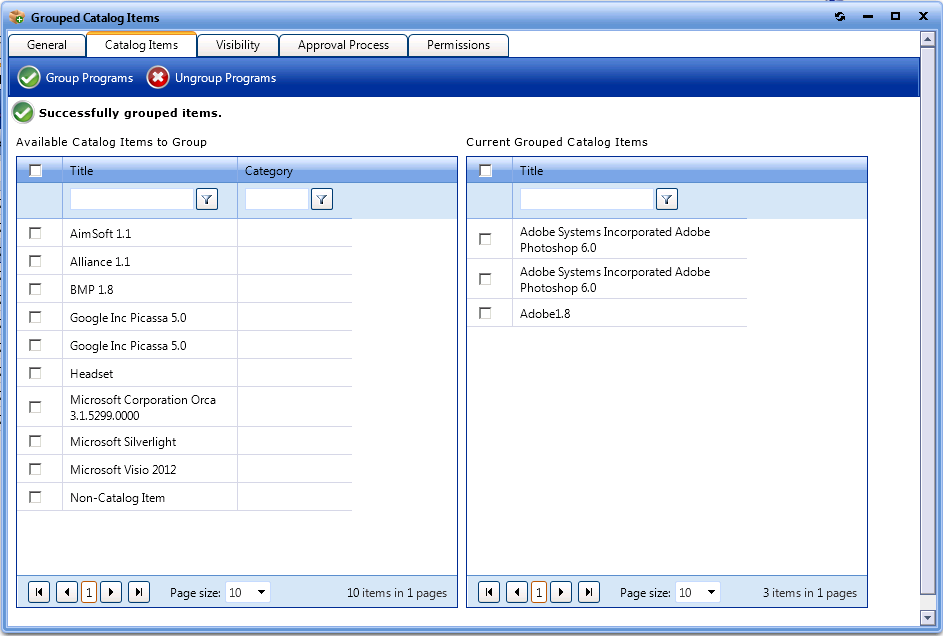Switch to the Permissions tab
Viewport: 943px width, 636px height.
click(x=458, y=45)
